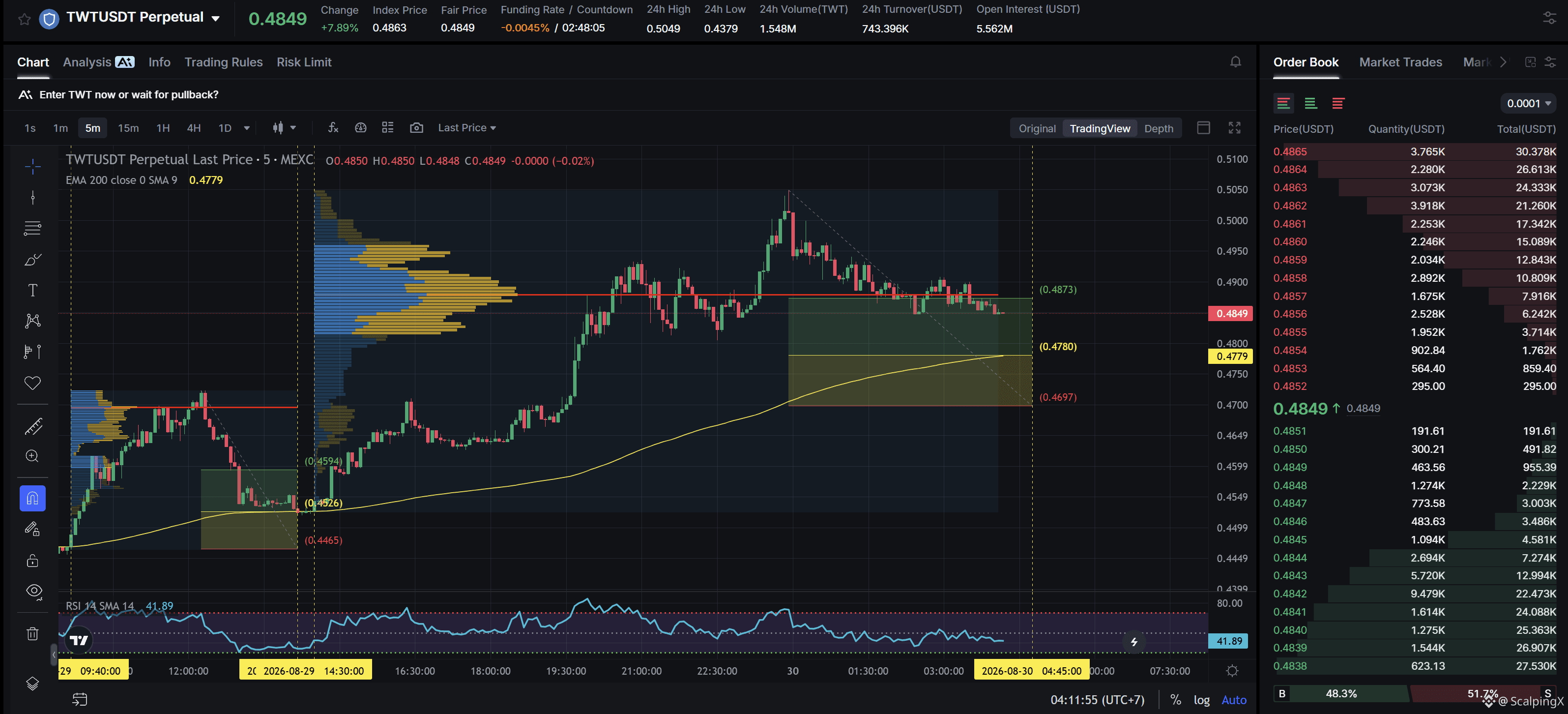Viewport: 1568px width, 714px height.
Task: Select the ruler measure tool
Action: pyautogui.click(x=33, y=426)
